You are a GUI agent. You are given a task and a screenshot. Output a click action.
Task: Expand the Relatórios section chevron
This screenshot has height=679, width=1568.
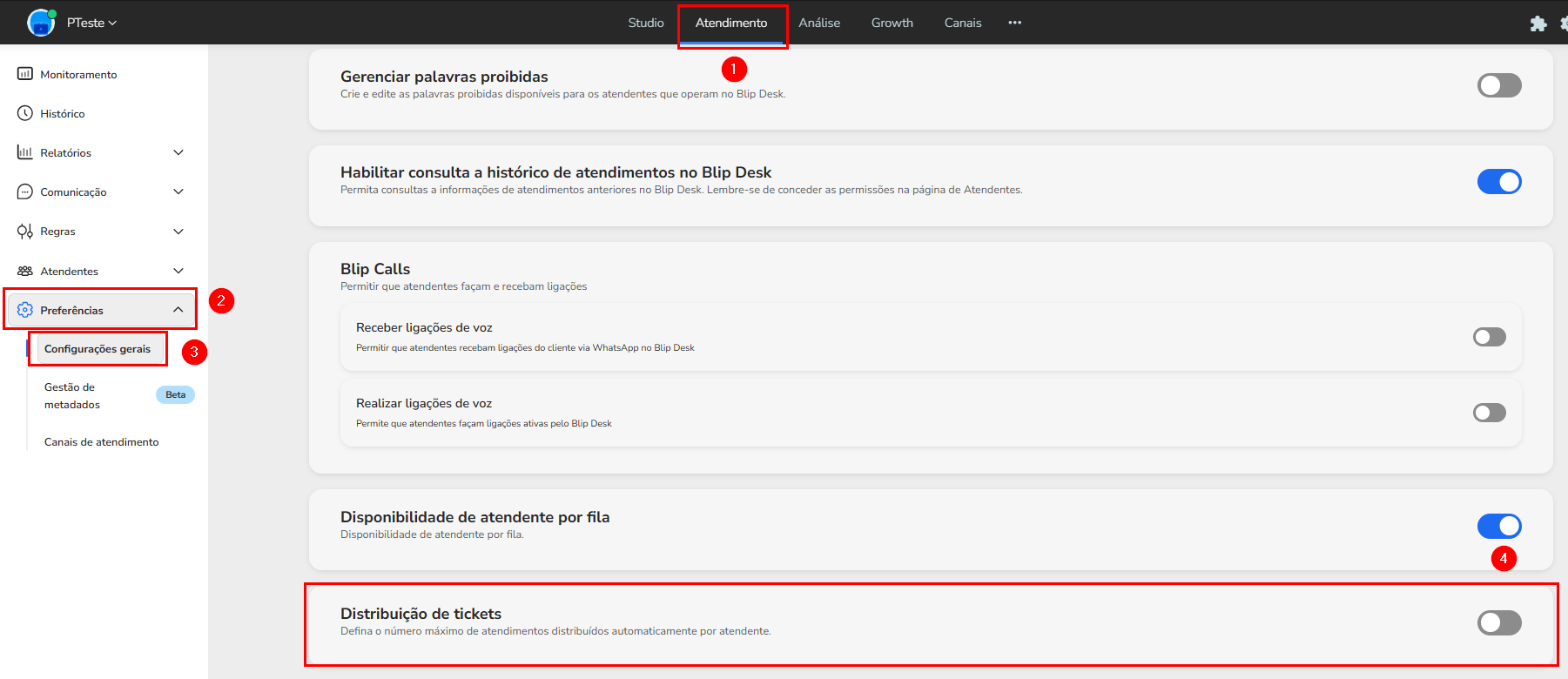point(178,152)
